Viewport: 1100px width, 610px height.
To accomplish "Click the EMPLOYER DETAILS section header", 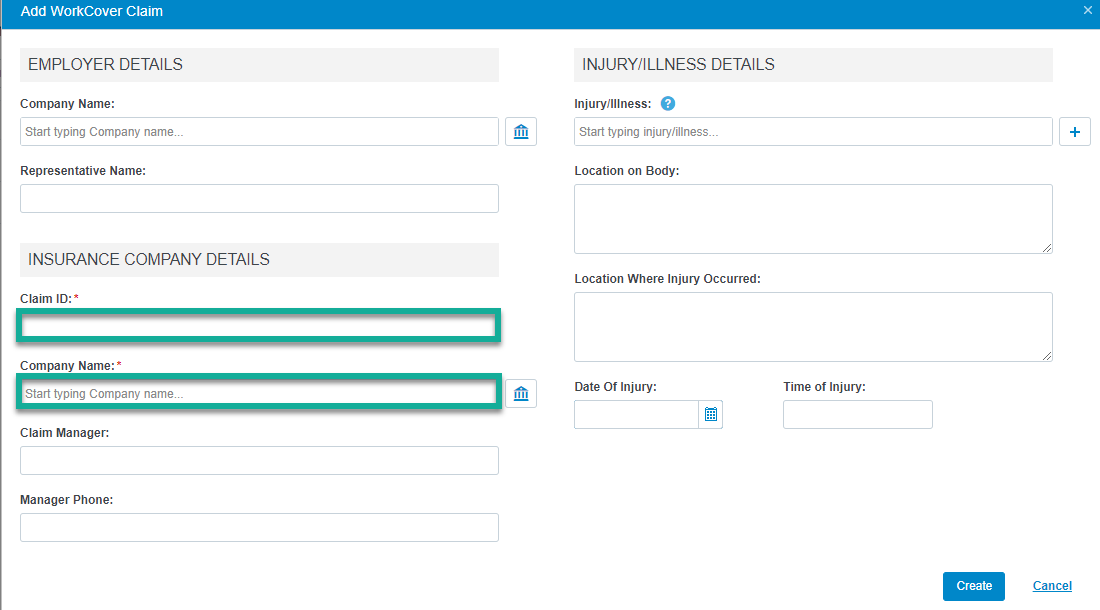I will click(260, 65).
